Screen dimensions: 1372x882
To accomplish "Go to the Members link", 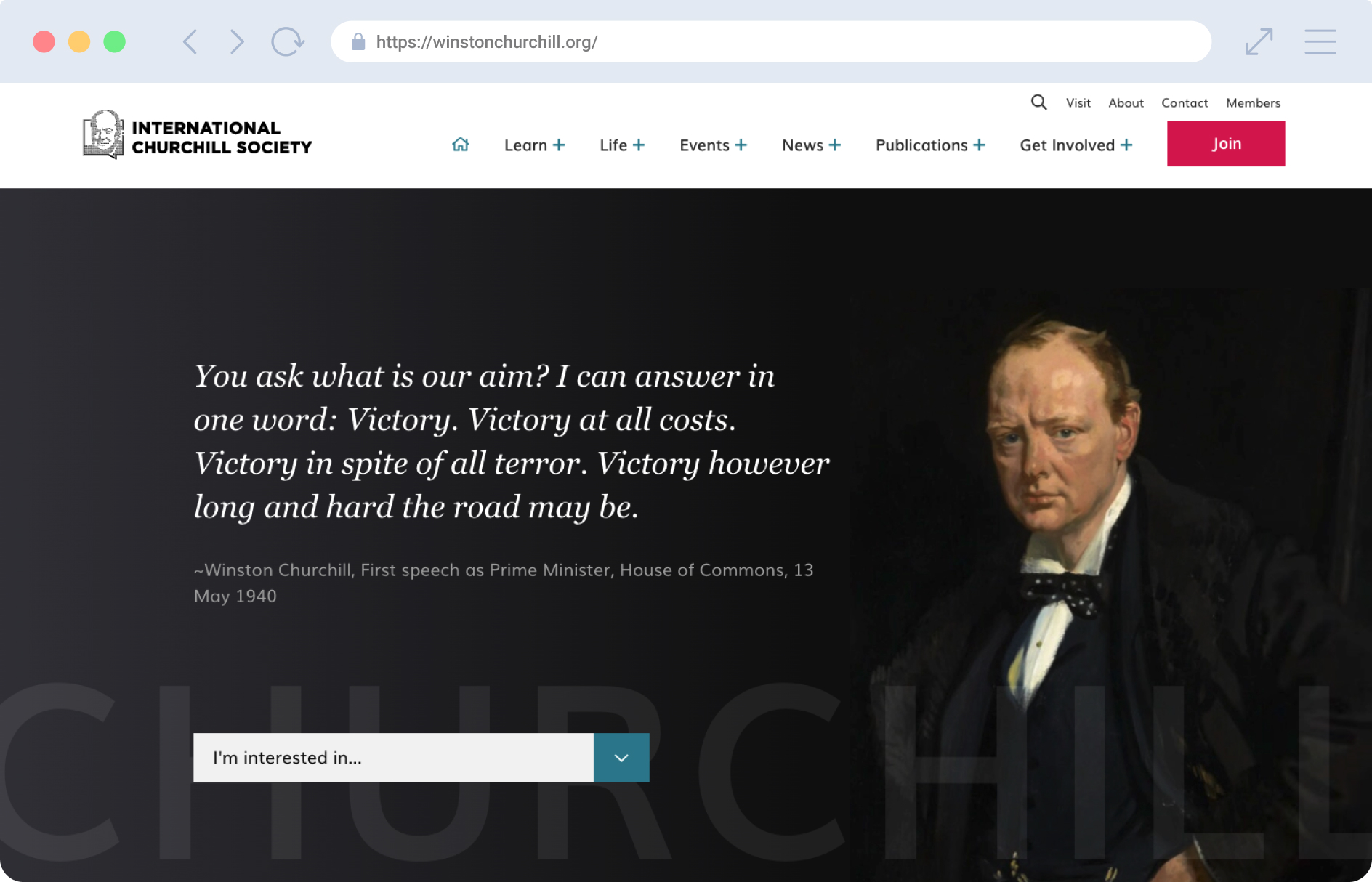I will pos(1253,102).
